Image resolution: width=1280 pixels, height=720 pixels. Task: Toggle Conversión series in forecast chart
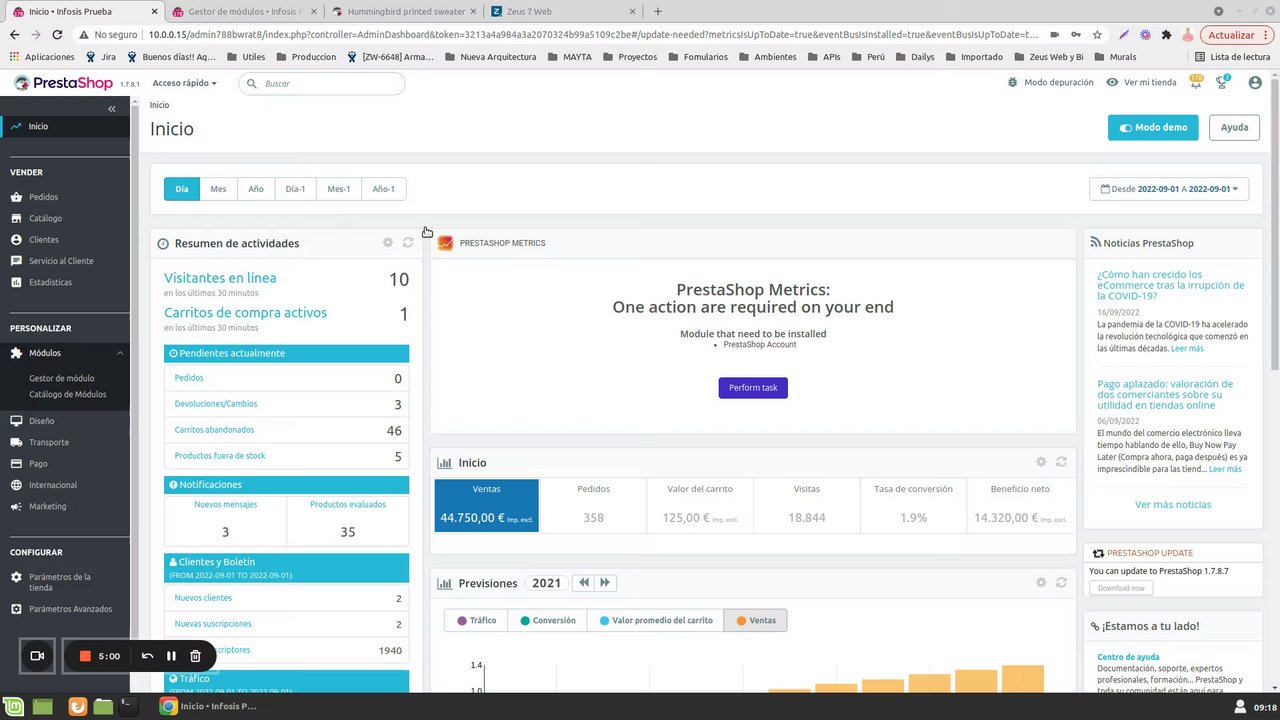tap(548, 620)
